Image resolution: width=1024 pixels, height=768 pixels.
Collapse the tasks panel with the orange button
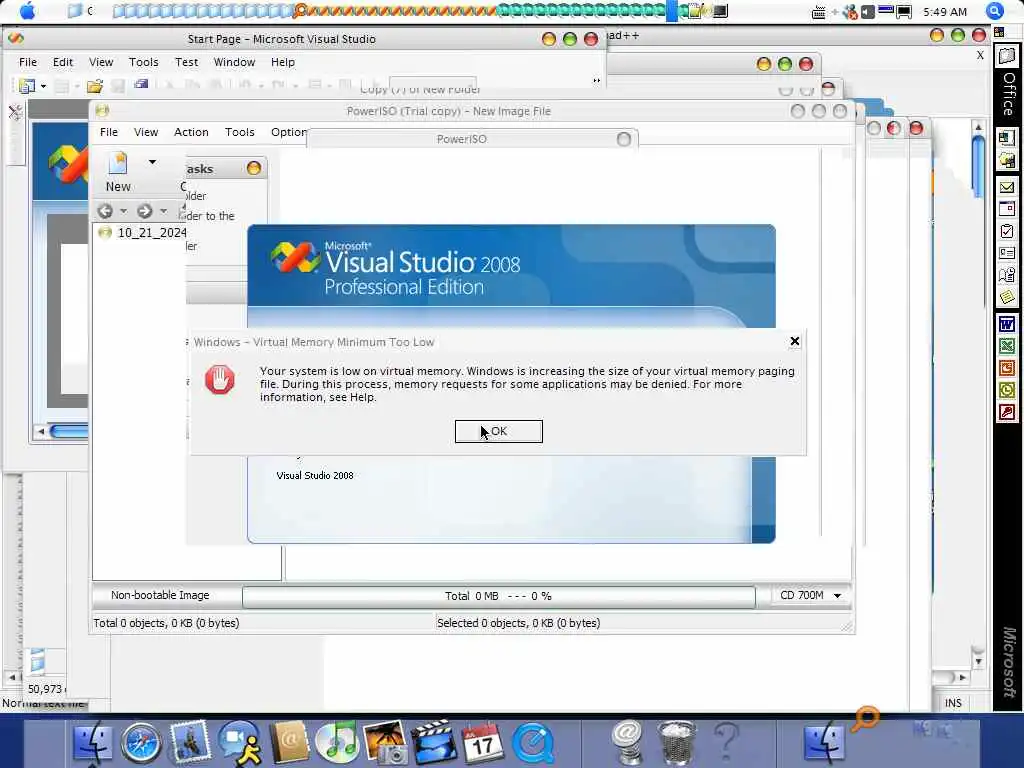tap(254, 168)
